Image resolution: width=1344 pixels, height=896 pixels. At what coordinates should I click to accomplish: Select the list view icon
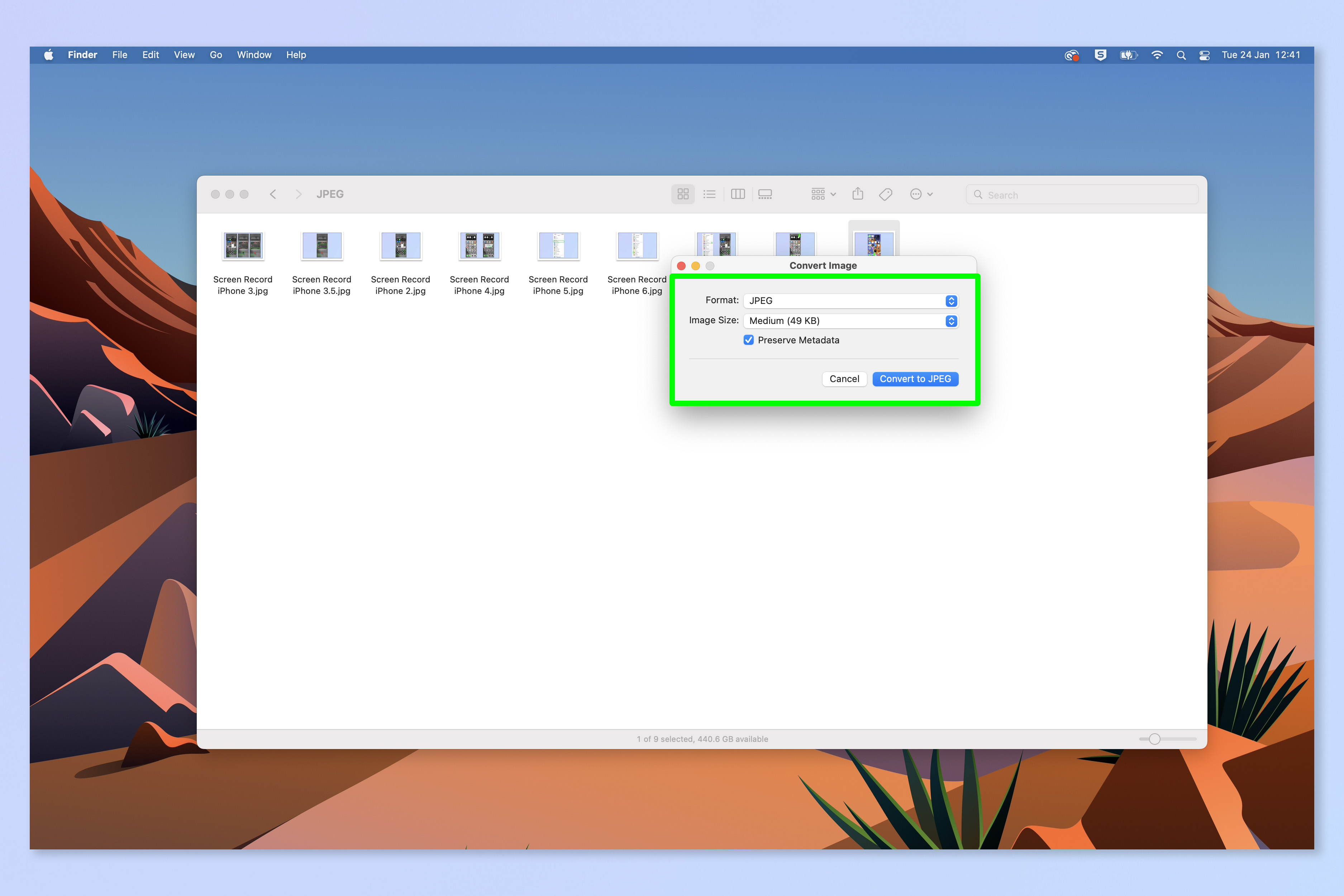tap(708, 194)
